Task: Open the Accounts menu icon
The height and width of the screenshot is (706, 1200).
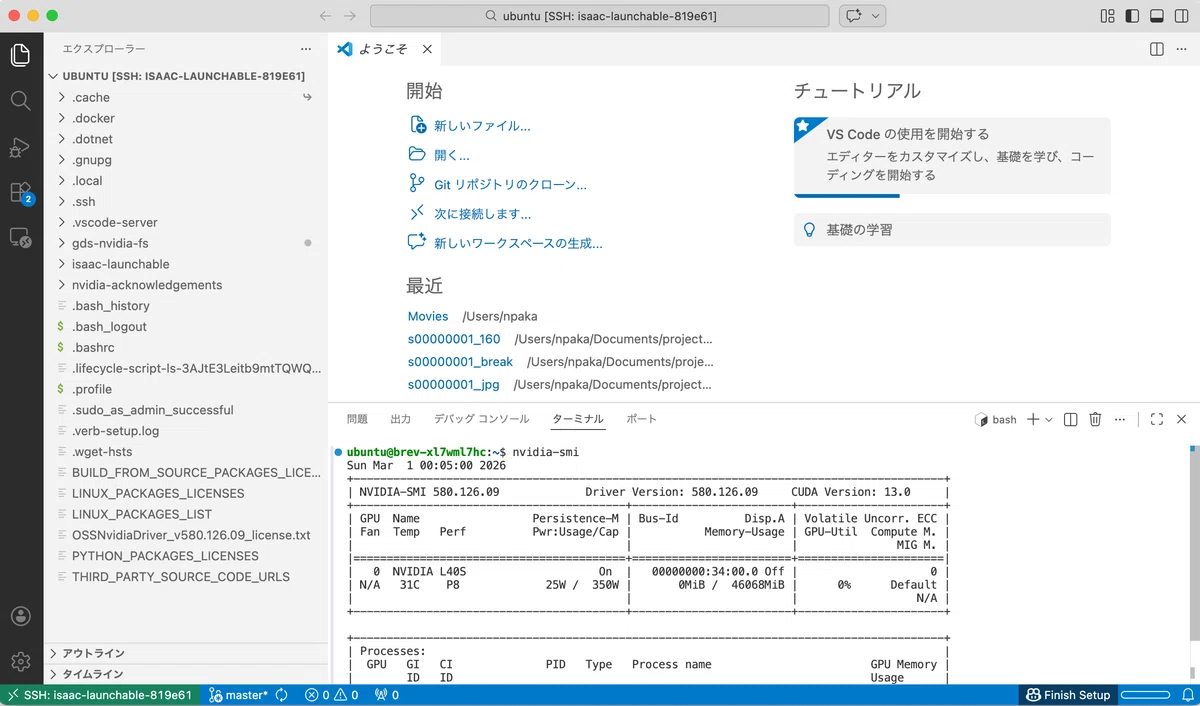Action: coord(21,616)
